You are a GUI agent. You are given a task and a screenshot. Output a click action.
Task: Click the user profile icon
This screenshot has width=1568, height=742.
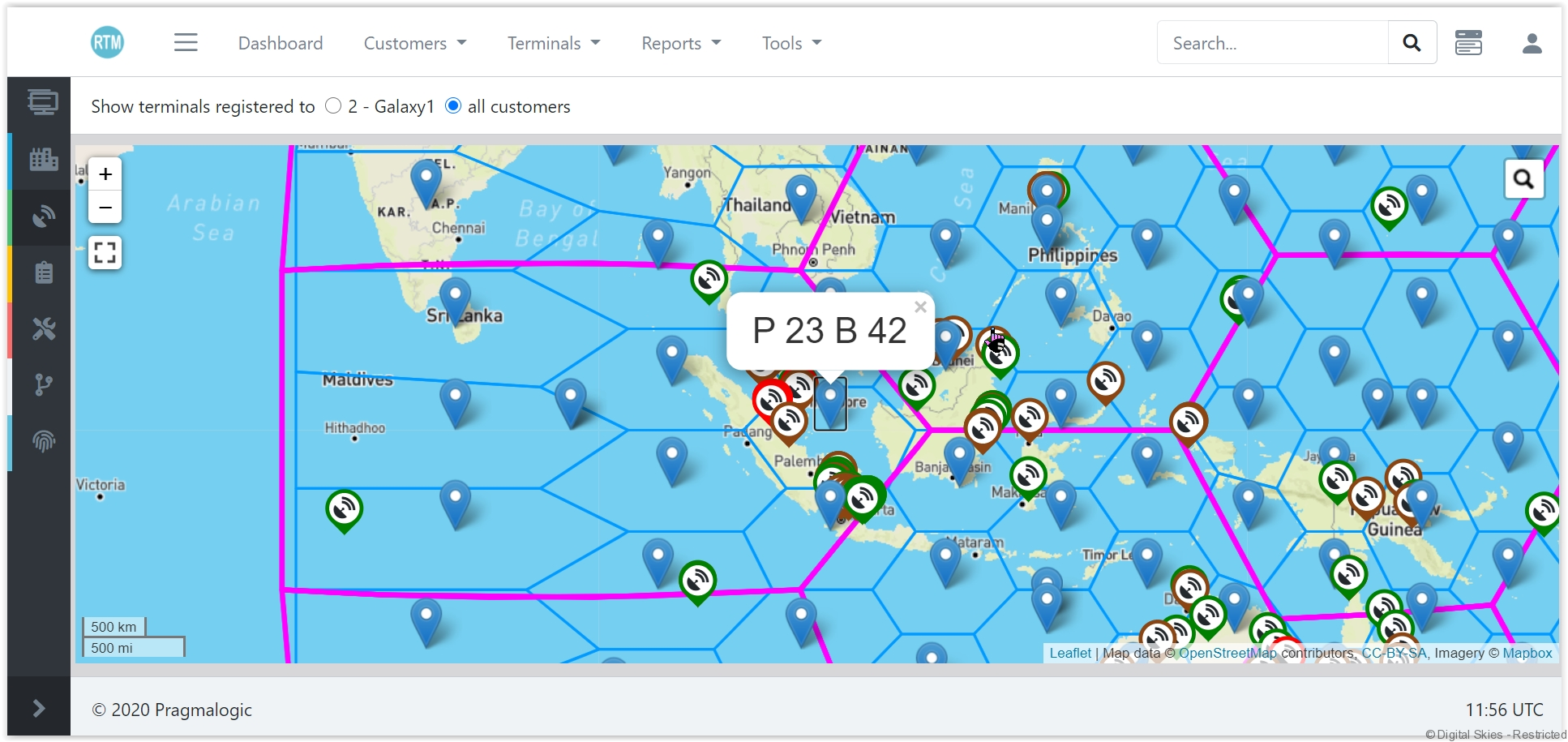coord(1532,43)
